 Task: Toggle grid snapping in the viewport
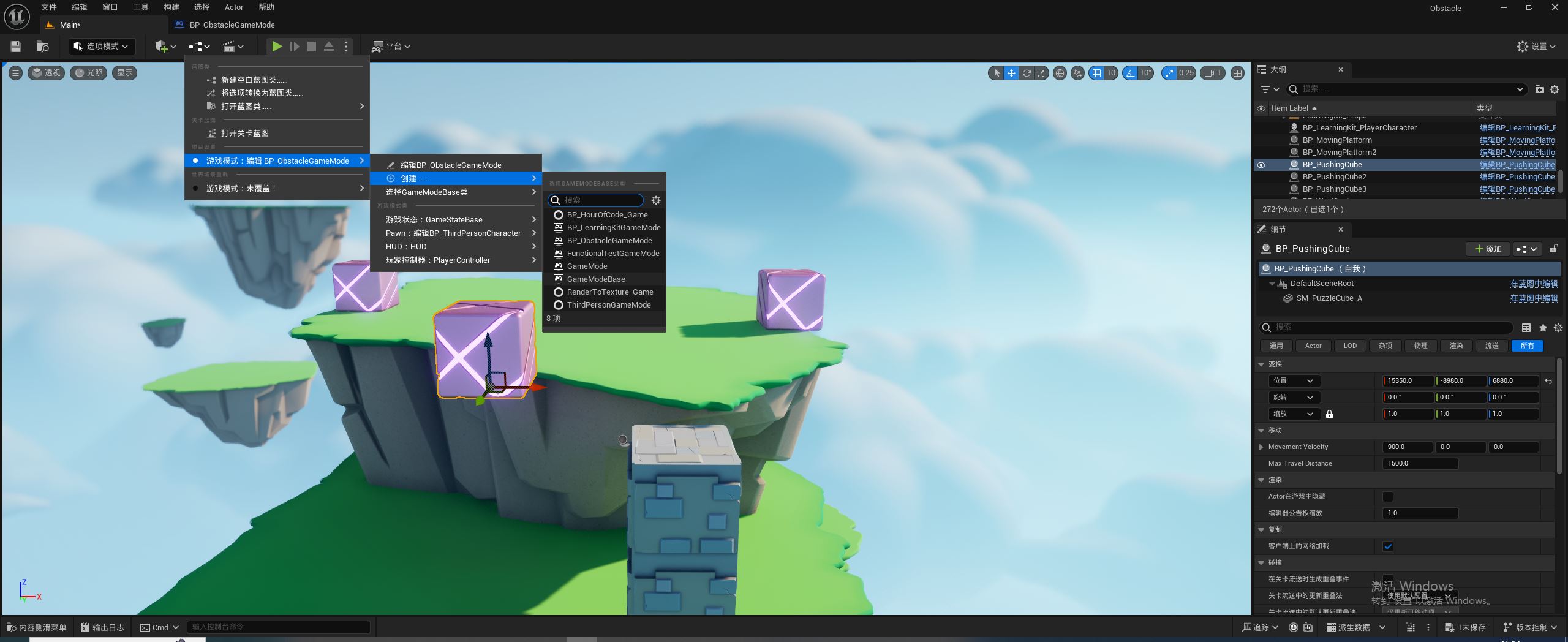(x=1096, y=73)
